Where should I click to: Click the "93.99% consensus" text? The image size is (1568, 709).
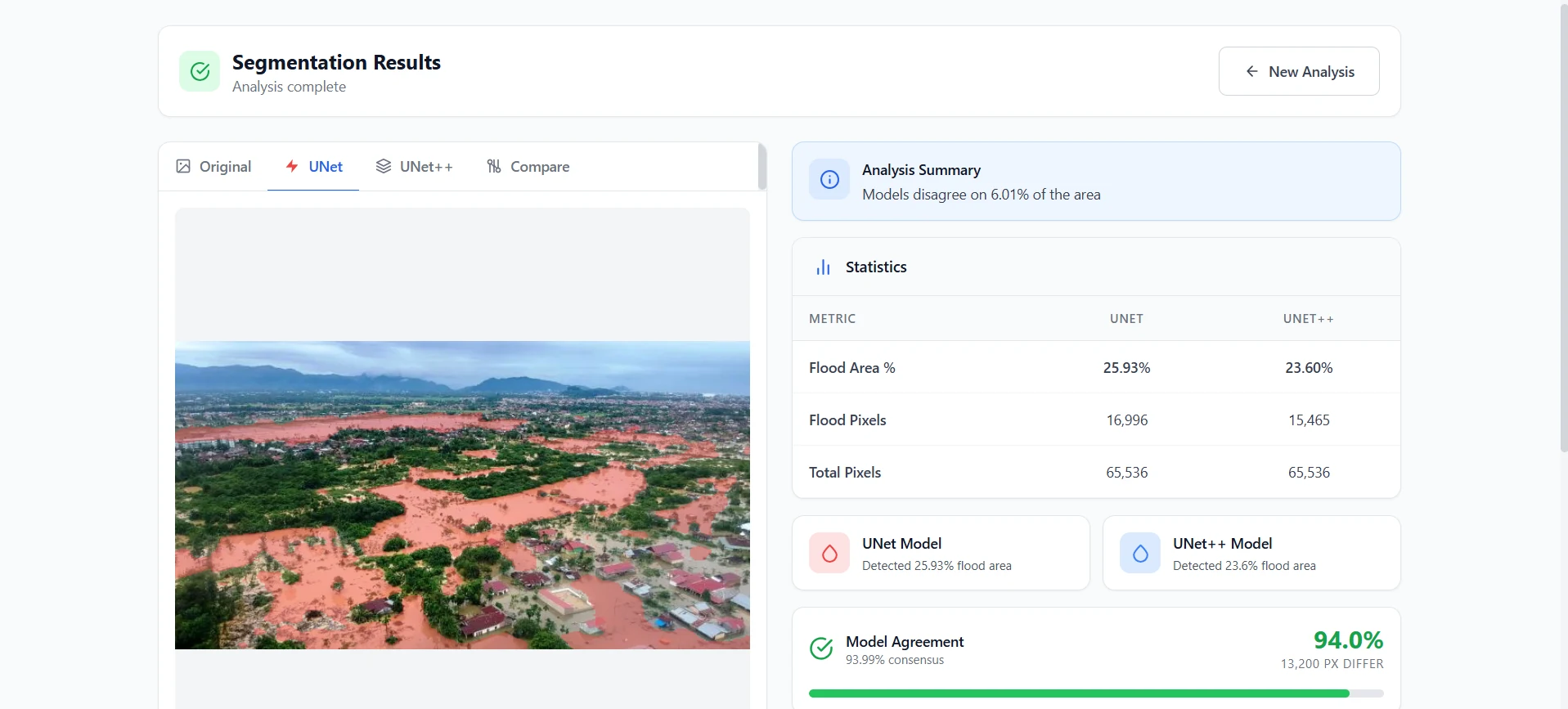(895, 660)
